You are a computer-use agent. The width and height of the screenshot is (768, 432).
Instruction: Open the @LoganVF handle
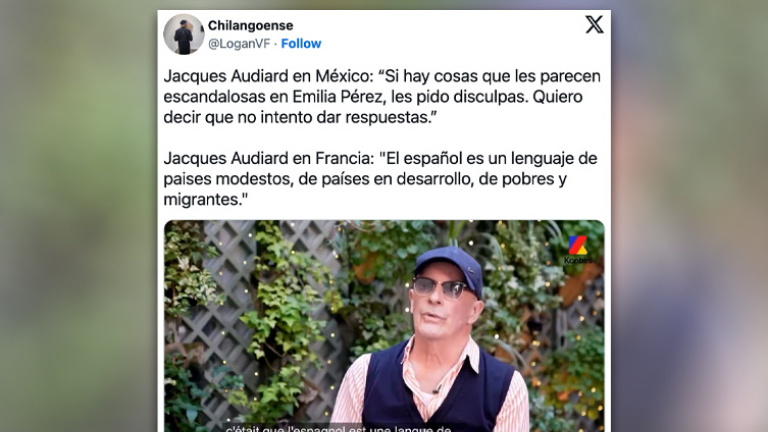click(x=239, y=44)
